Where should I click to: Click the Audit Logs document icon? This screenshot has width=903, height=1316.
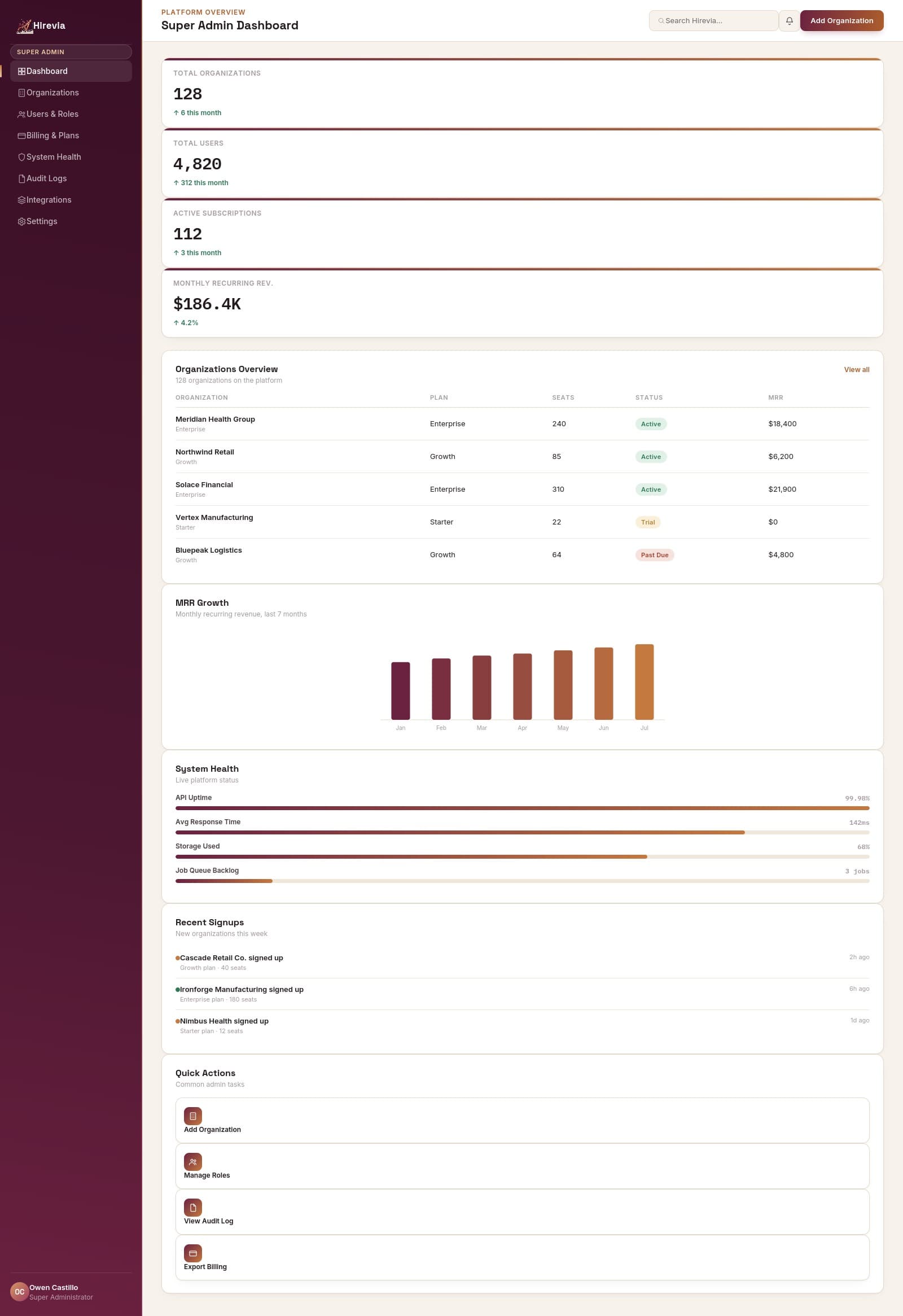21,179
